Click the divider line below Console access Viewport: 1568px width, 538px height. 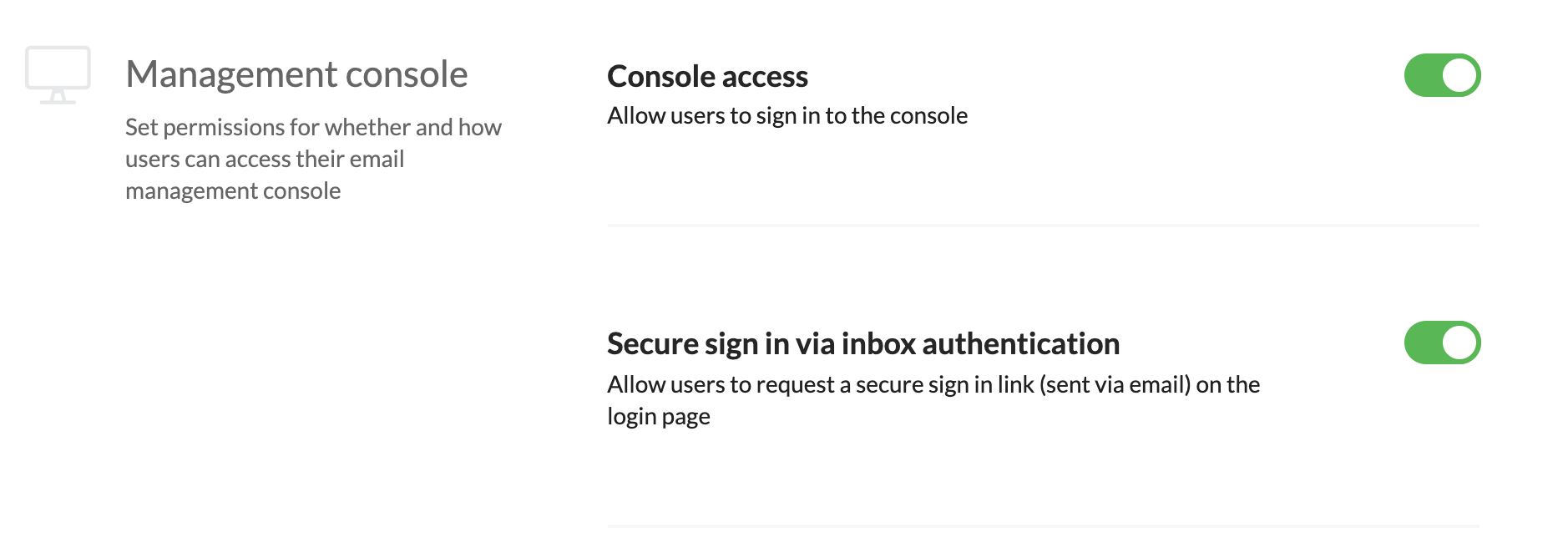1043,225
